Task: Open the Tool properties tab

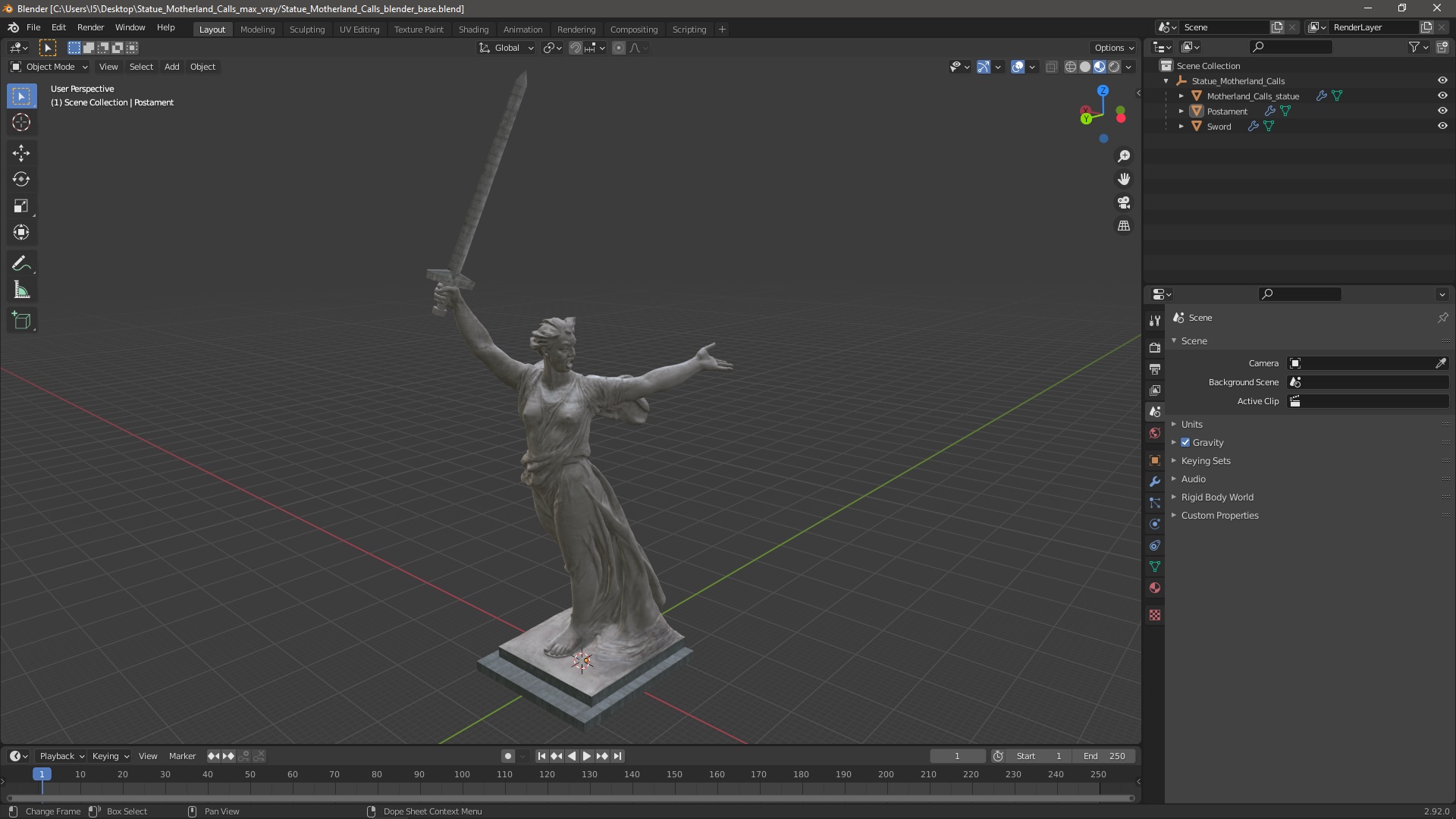Action: click(x=1155, y=321)
